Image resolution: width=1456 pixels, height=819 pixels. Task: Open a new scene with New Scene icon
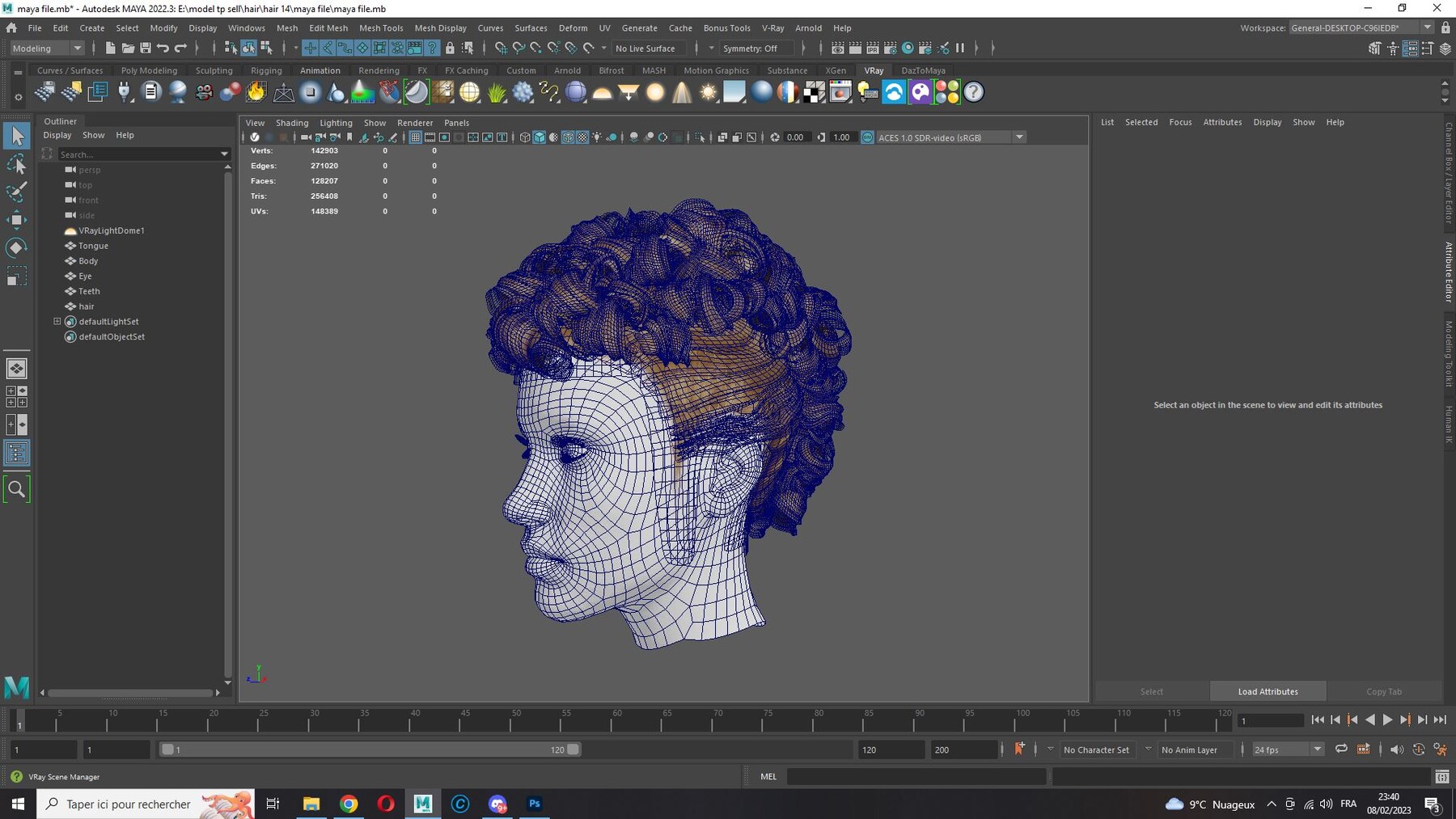(111, 48)
